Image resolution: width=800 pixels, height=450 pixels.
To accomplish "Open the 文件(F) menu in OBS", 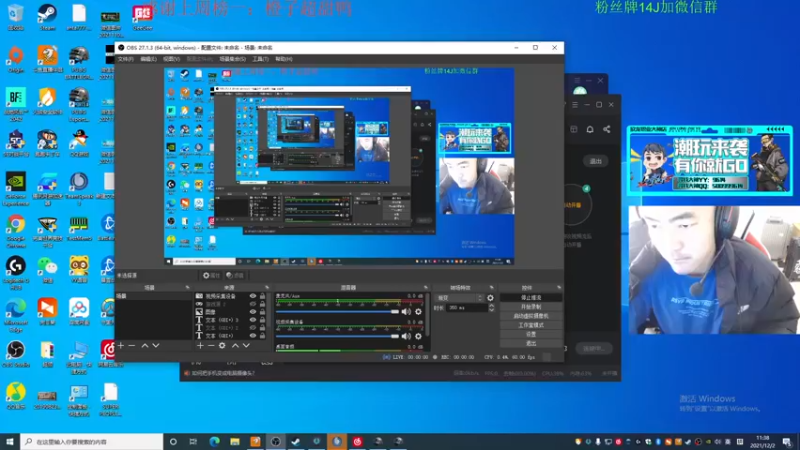I will coord(126,59).
